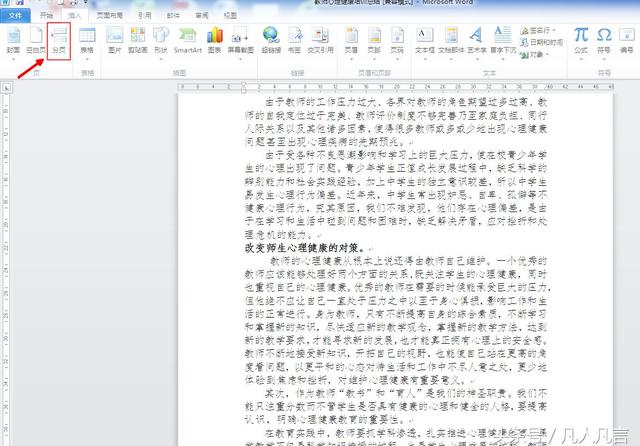The width and height of the screenshot is (640, 446).
Task: Add a hyperlink with 超链接
Action: pyautogui.click(x=271, y=41)
